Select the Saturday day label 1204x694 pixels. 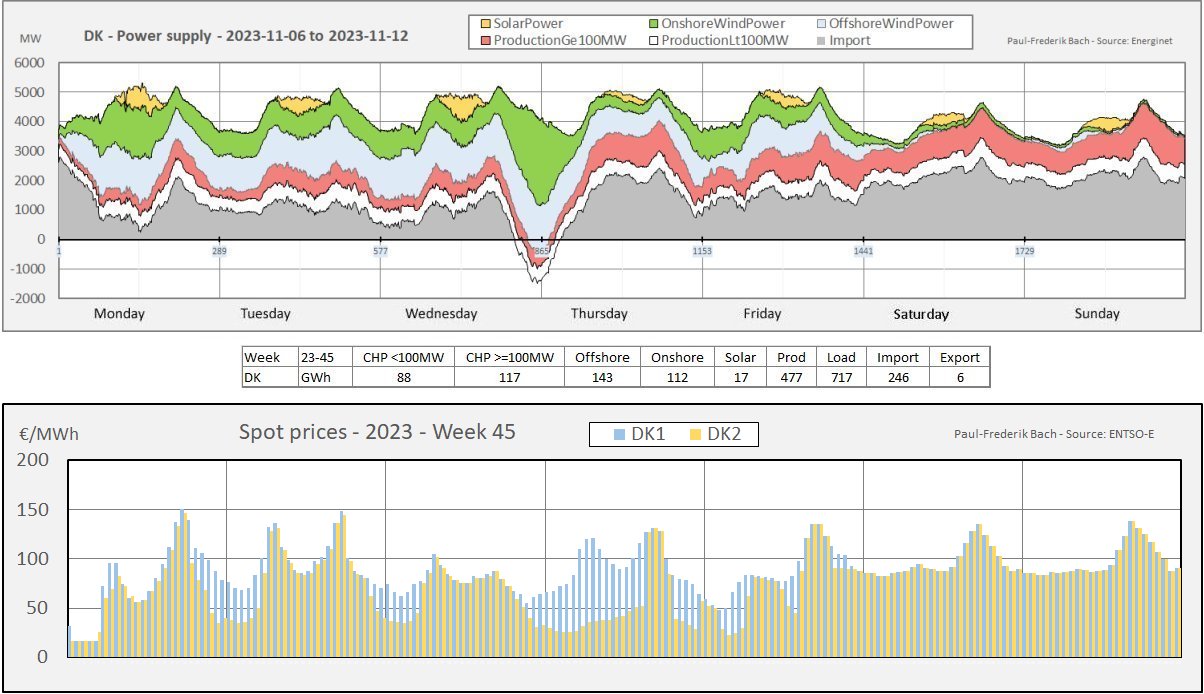coord(920,314)
